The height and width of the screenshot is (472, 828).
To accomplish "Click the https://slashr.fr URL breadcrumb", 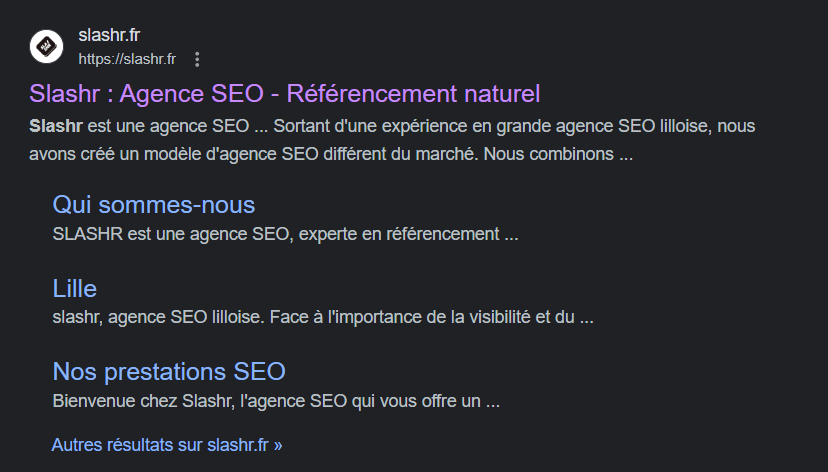I will tap(127, 59).
